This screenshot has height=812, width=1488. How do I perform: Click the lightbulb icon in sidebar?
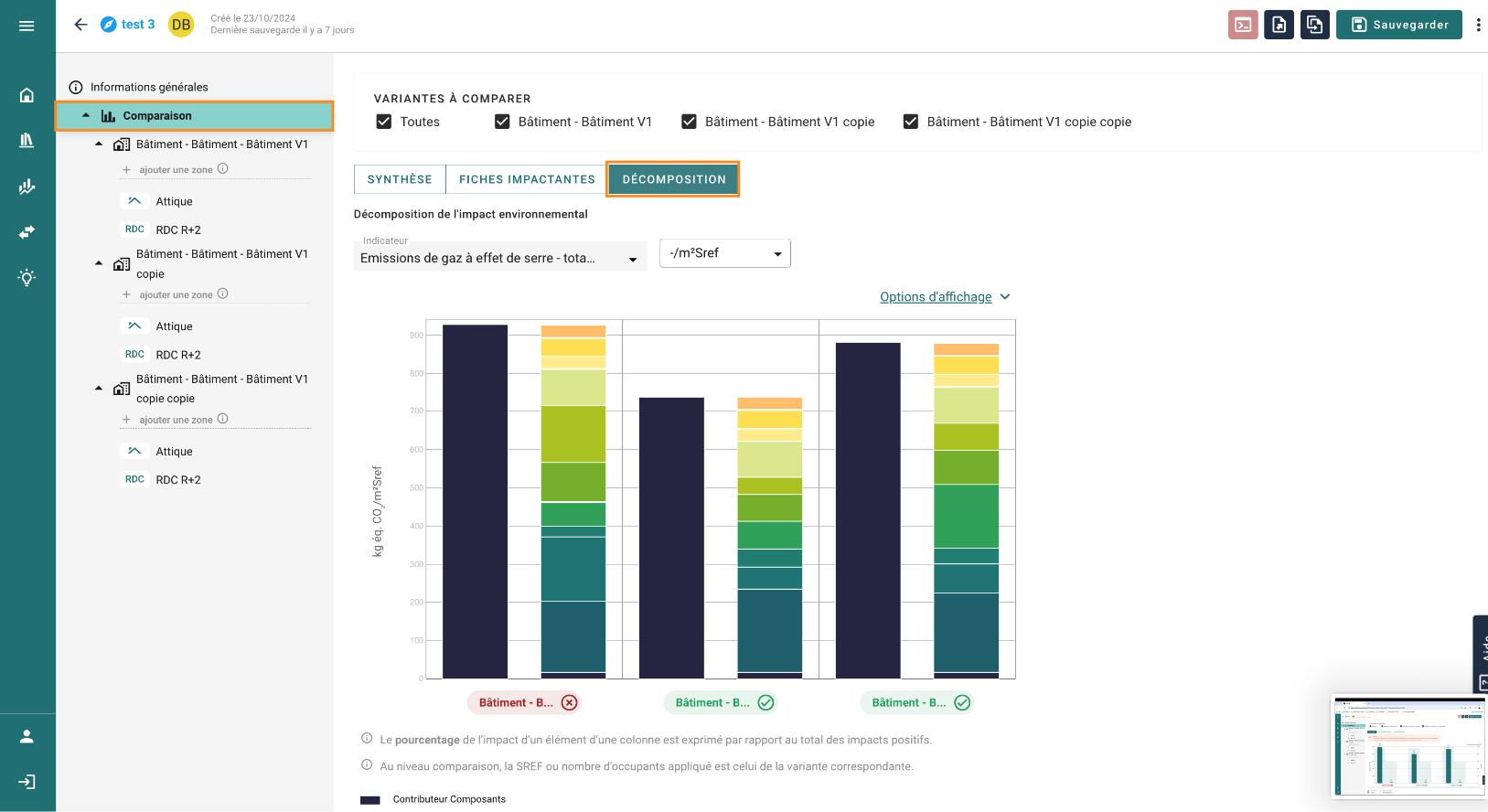click(27, 277)
